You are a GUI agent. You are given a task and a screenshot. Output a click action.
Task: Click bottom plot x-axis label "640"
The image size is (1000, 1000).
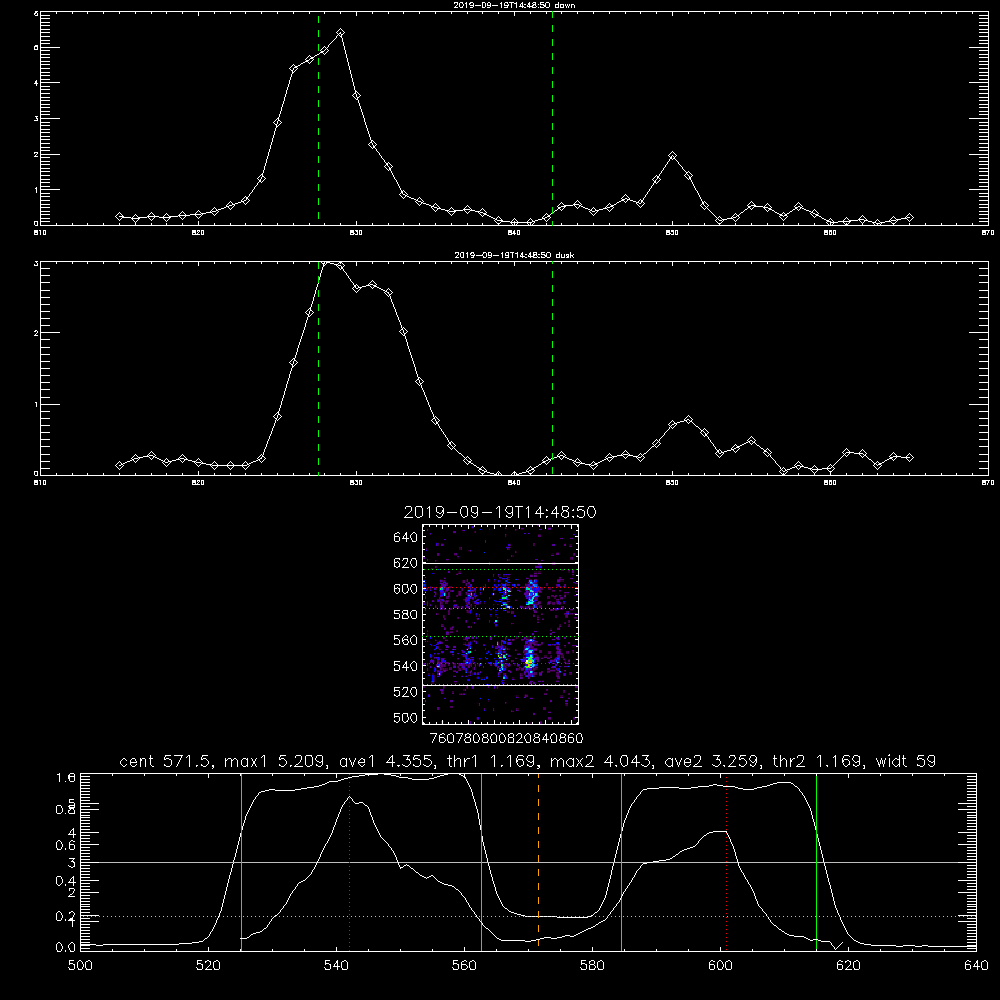tap(976, 966)
